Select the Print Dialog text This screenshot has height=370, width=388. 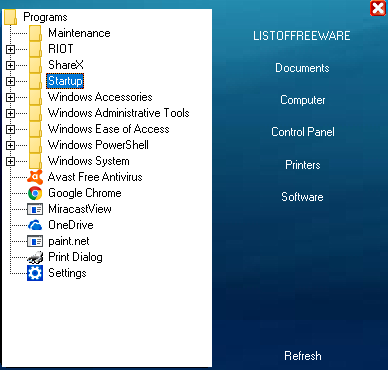[75, 257]
